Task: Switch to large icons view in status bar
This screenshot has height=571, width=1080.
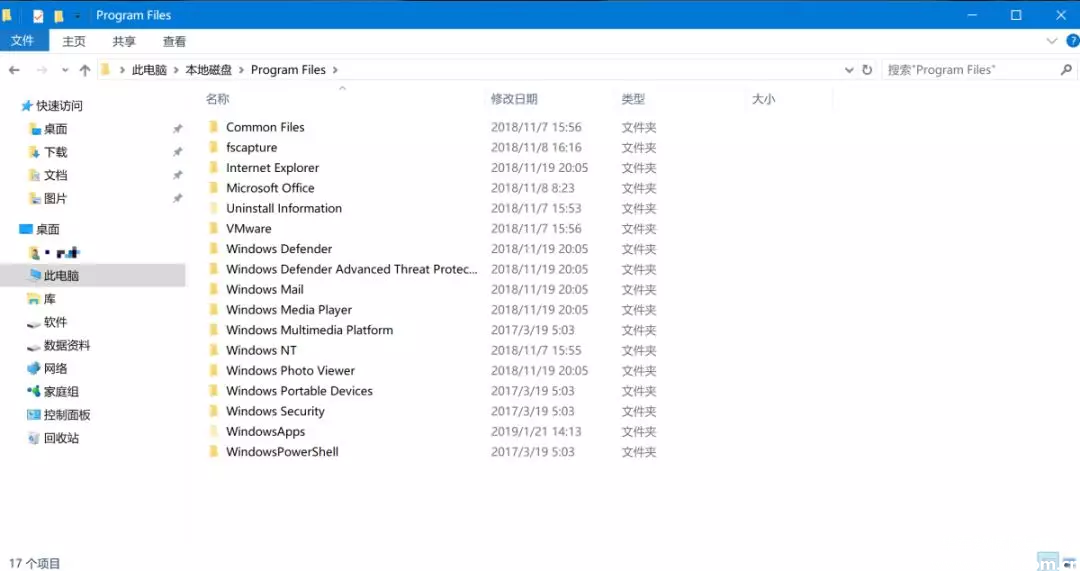Action: 1068,562
